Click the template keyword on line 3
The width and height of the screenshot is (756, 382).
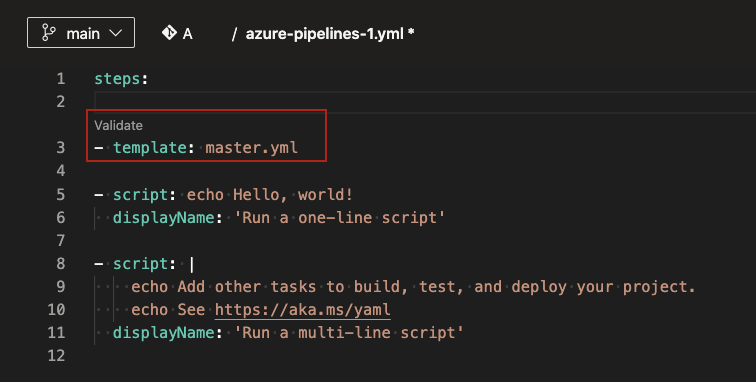coord(150,148)
